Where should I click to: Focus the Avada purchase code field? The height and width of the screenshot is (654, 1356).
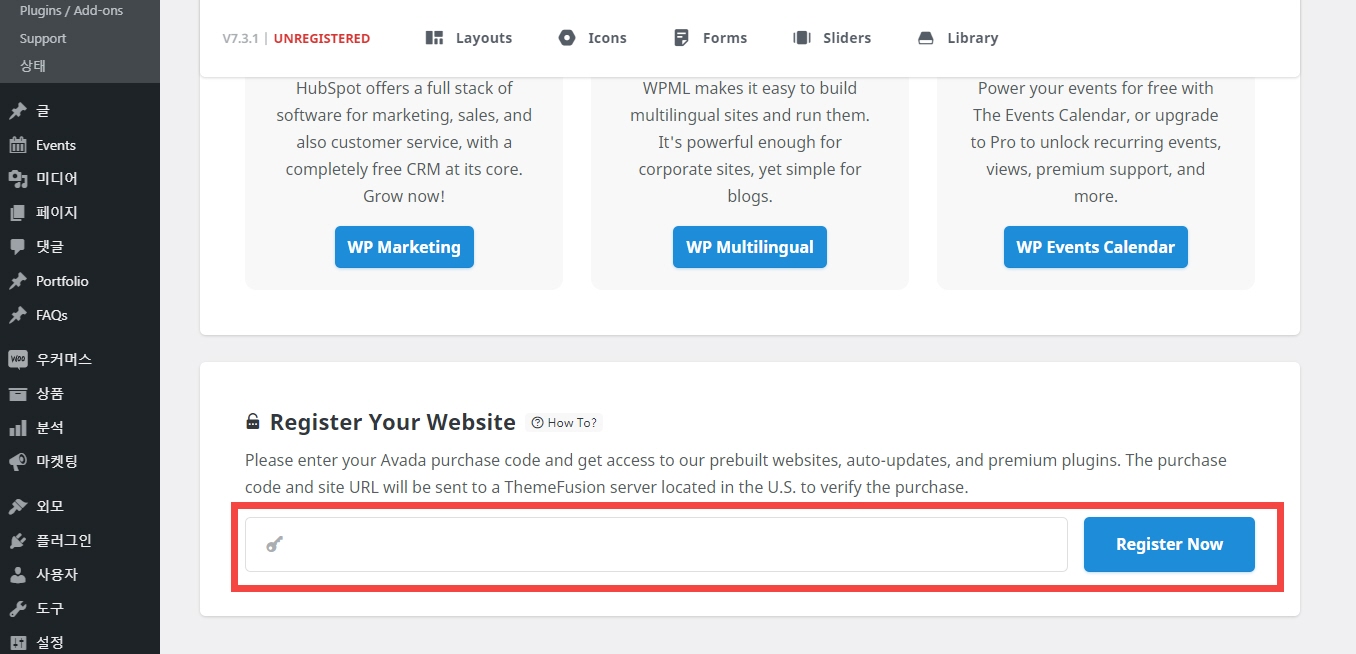tap(656, 544)
